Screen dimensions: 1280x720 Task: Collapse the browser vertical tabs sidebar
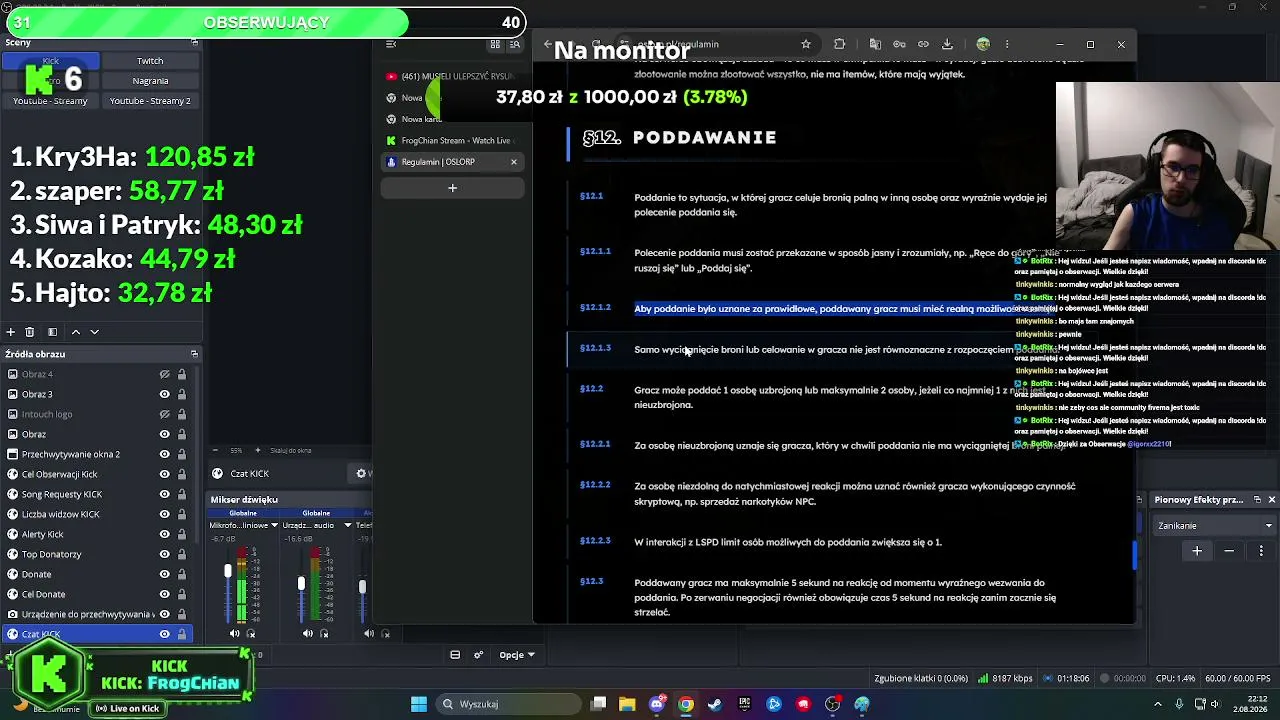tap(391, 44)
